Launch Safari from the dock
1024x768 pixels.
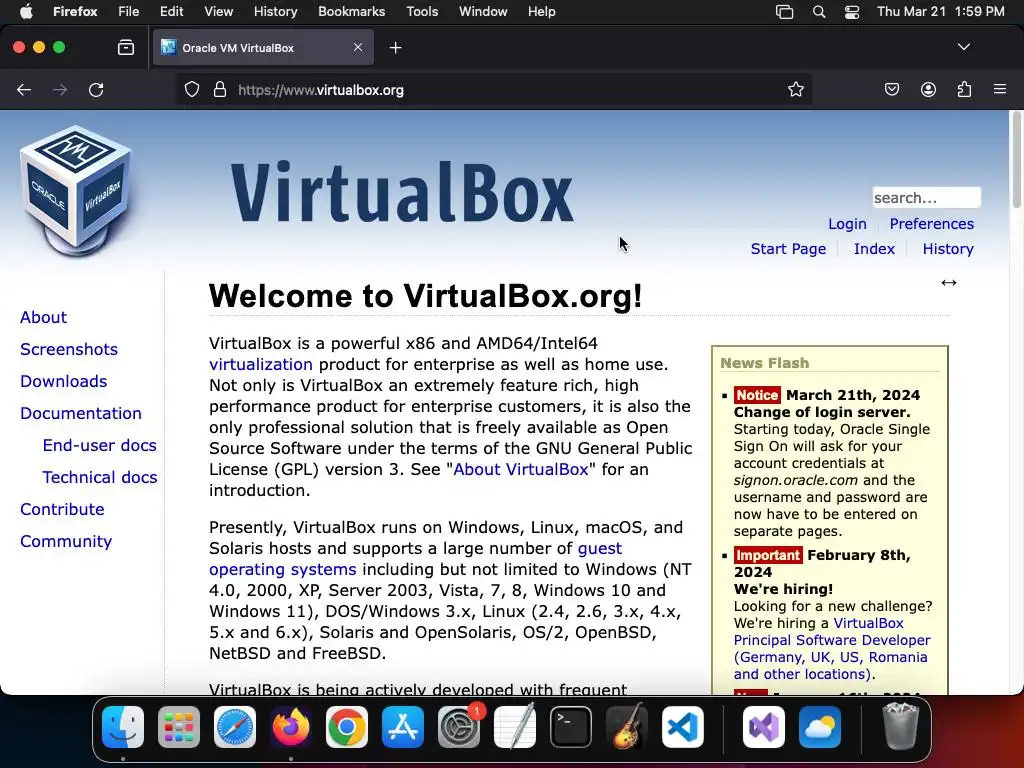pos(234,727)
